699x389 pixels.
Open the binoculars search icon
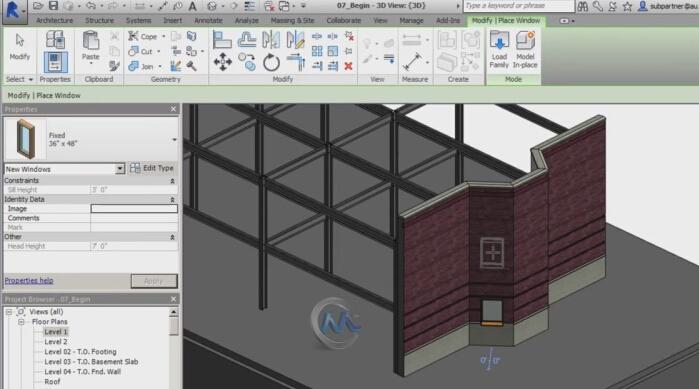click(583, 6)
